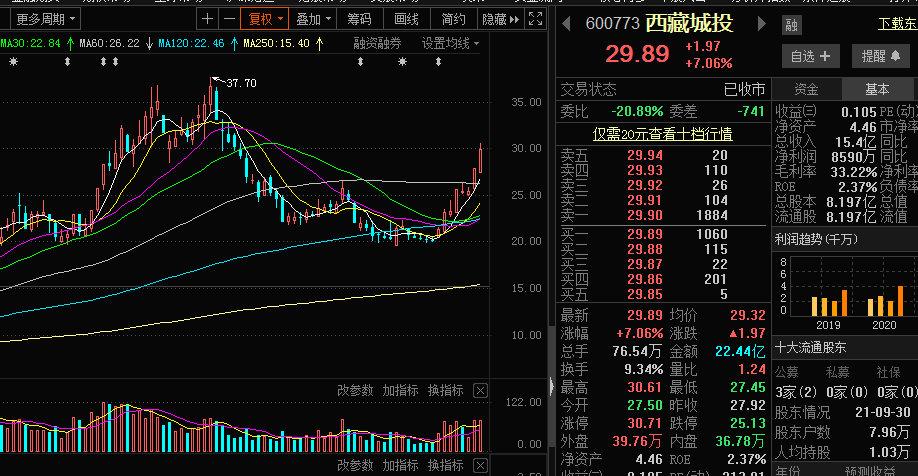Image resolution: width=918 pixels, height=476 pixels.
Task: Click 换指标 on the bottom panel
Action: point(446,465)
